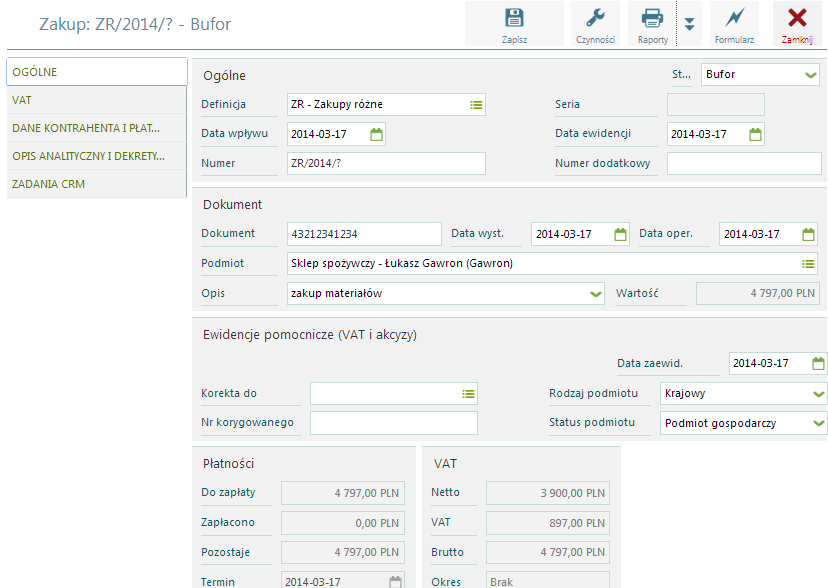Click the Okres field Brak

point(548,580)
